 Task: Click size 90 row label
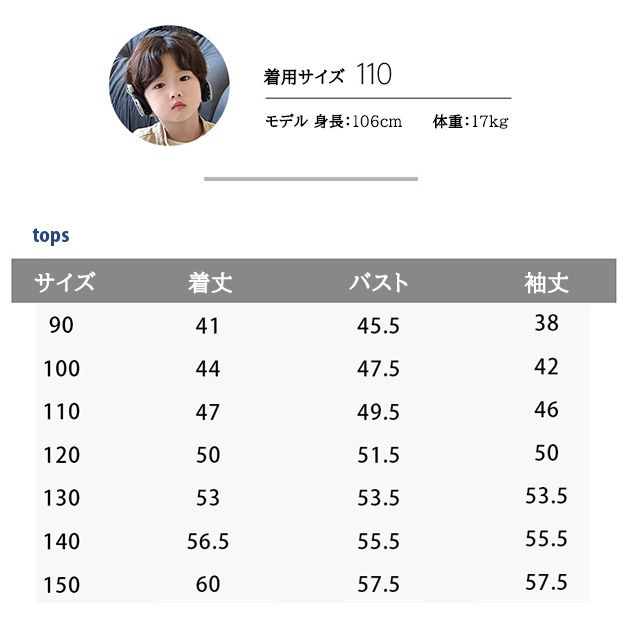click(x=61, y=325)
